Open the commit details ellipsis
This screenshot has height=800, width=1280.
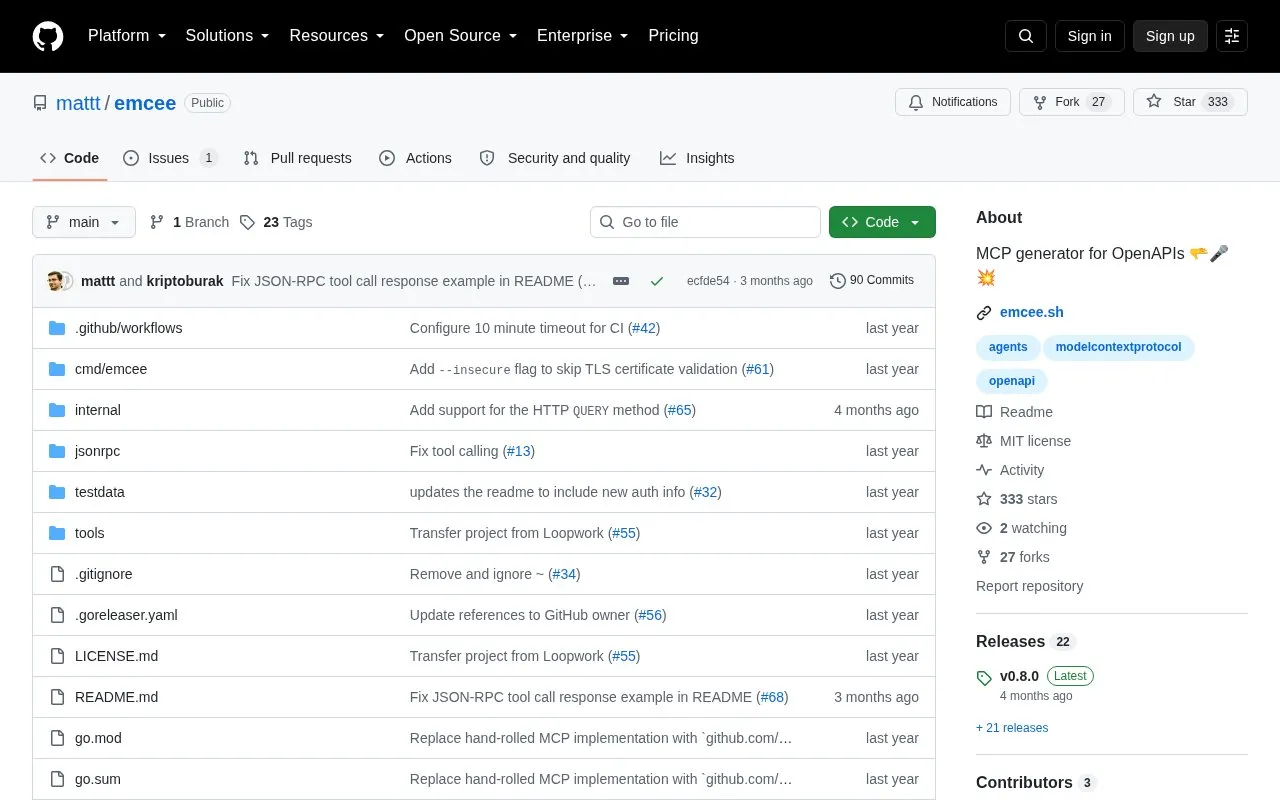pos(621,281)
